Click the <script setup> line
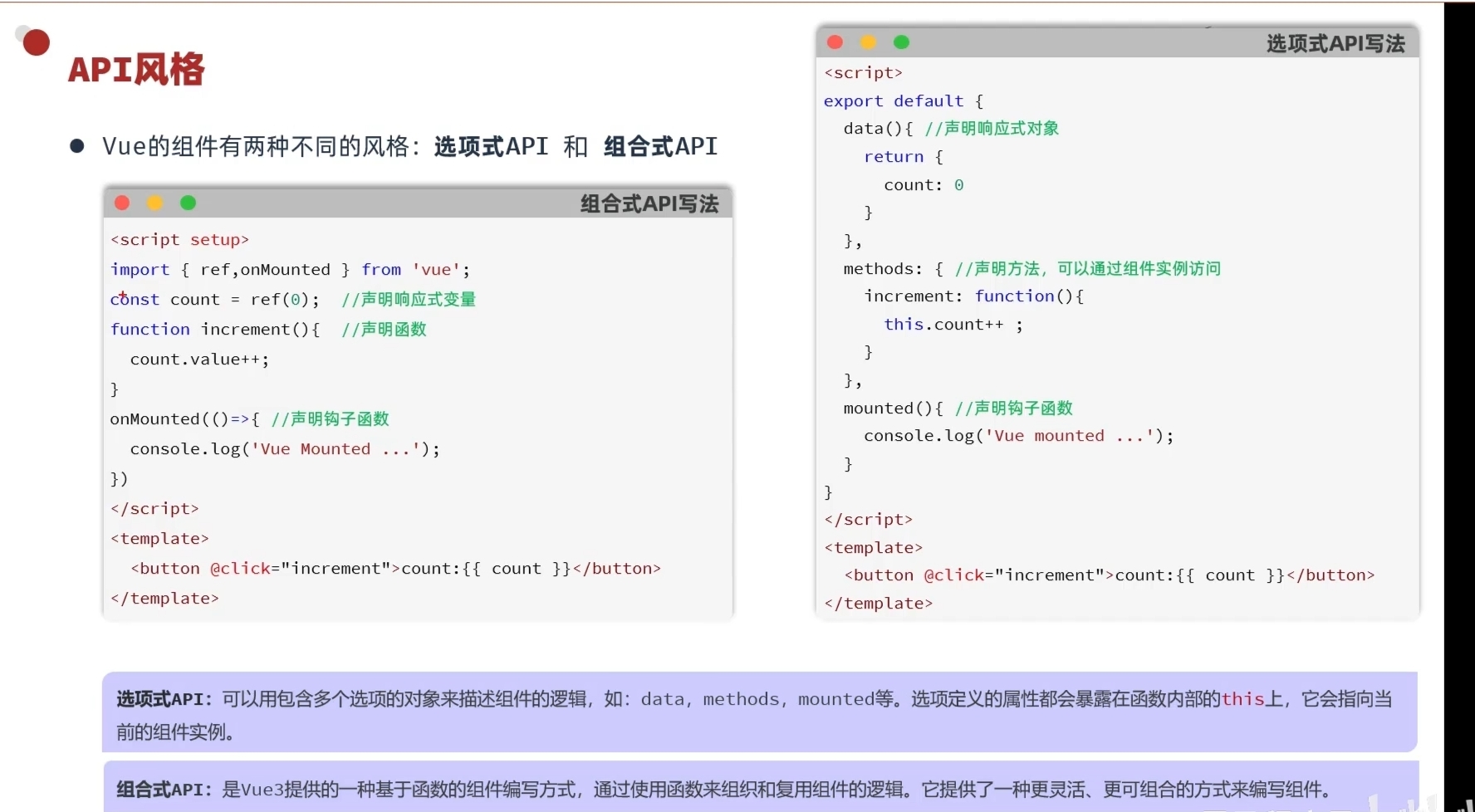Screen dimensions: 1475x812 click(x=180, y=240)
